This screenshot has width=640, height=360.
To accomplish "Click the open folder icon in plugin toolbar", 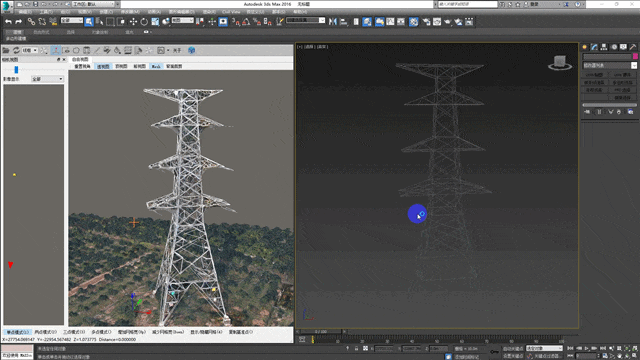I will (x=6, y=50).
